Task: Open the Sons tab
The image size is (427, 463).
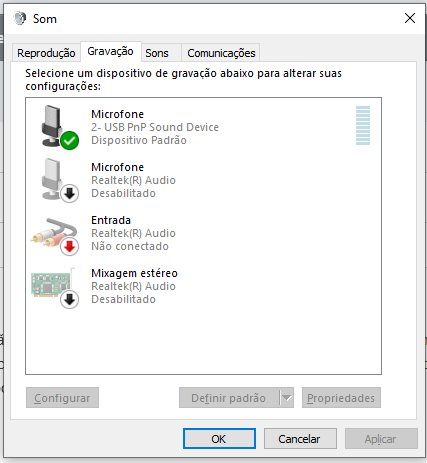Action: click(x=157, y=53)
